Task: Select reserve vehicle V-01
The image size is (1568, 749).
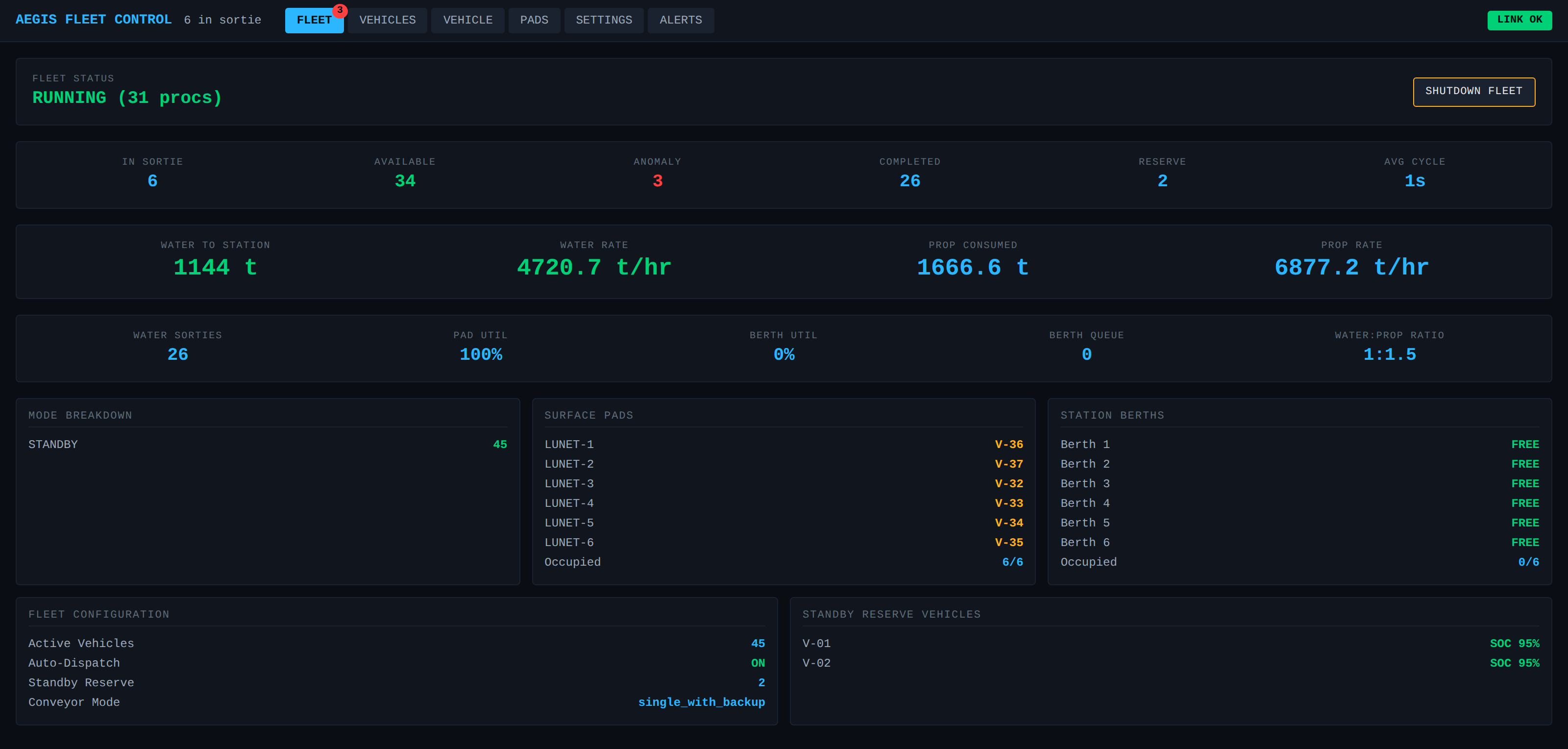Action: click(816, 644)
